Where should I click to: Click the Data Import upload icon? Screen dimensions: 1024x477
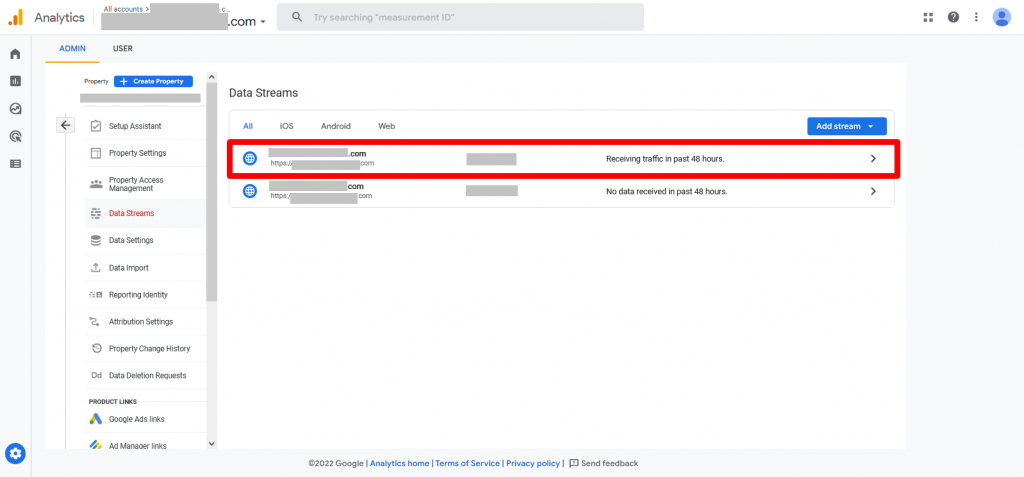coord(96,268)
